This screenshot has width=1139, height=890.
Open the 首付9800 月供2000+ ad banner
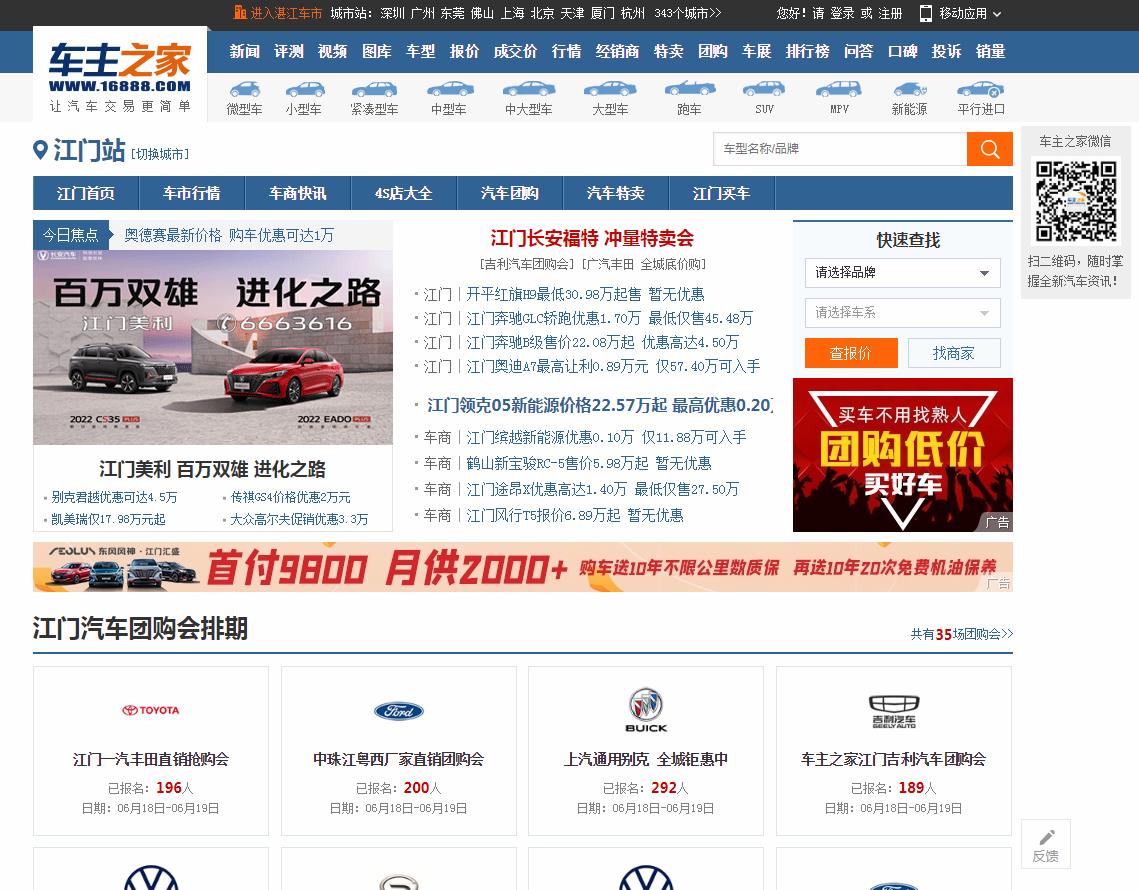[x=523, y=567]
